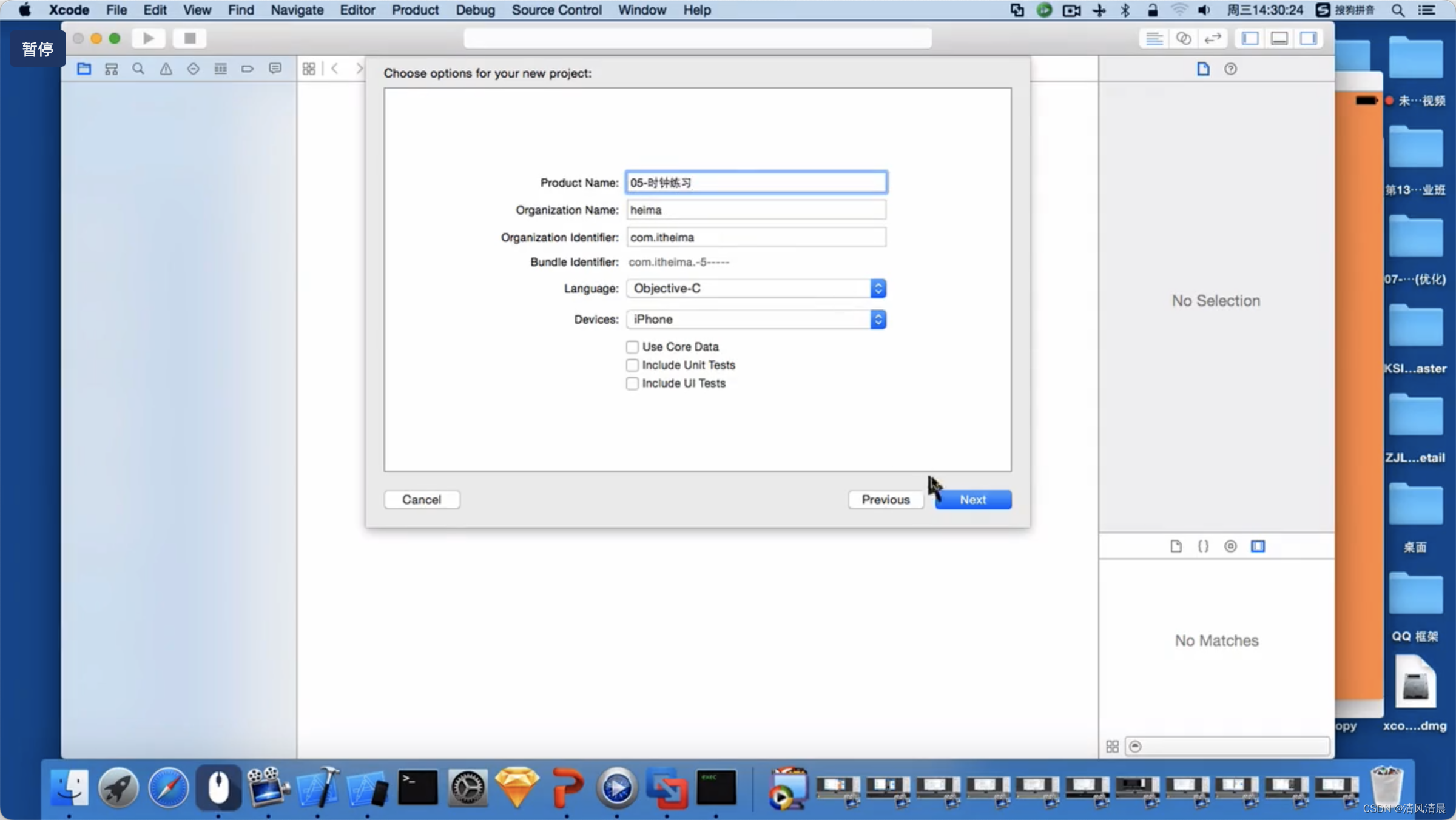Screen dimensions: 1456x820
Task: Click the Cancel button to dismiss dialog
Action: click(421, 499)
